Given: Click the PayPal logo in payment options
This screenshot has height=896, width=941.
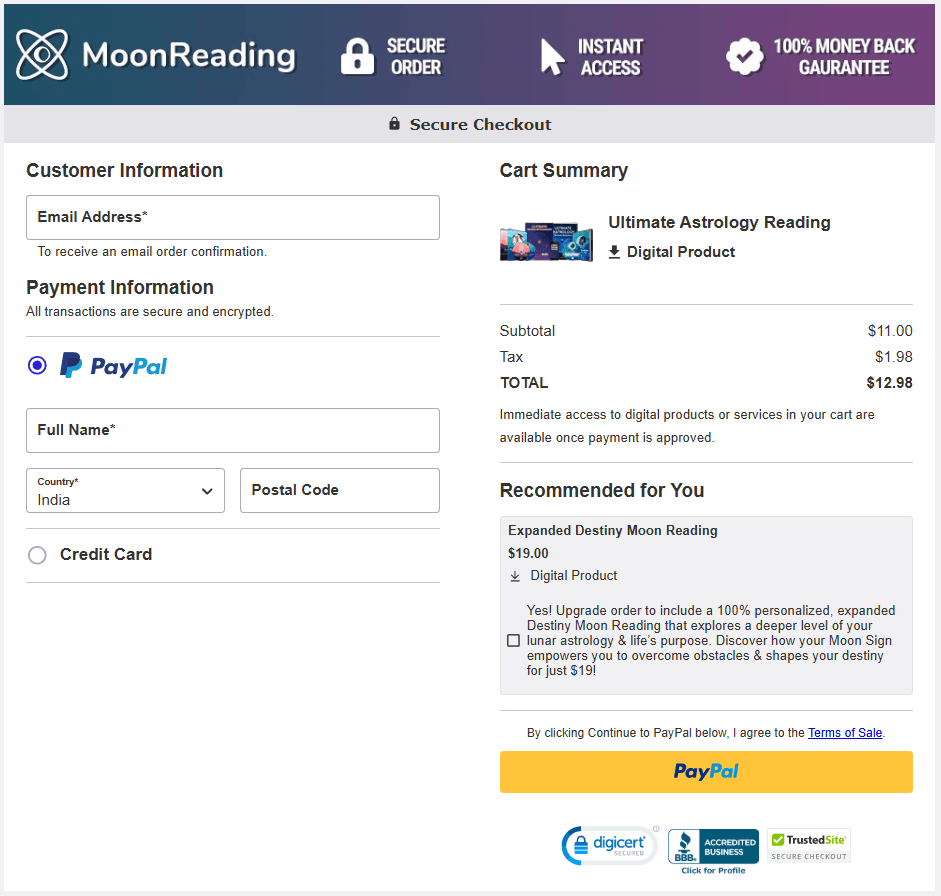Looking at the screenshot, I should [113, 365].
